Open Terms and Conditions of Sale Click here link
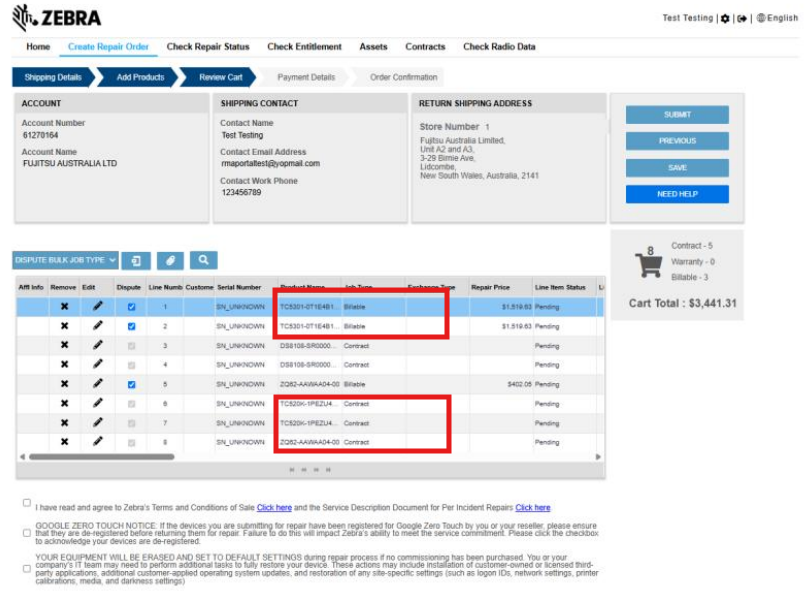This screenshot has width=812, height=610. [x=274, y=507]
